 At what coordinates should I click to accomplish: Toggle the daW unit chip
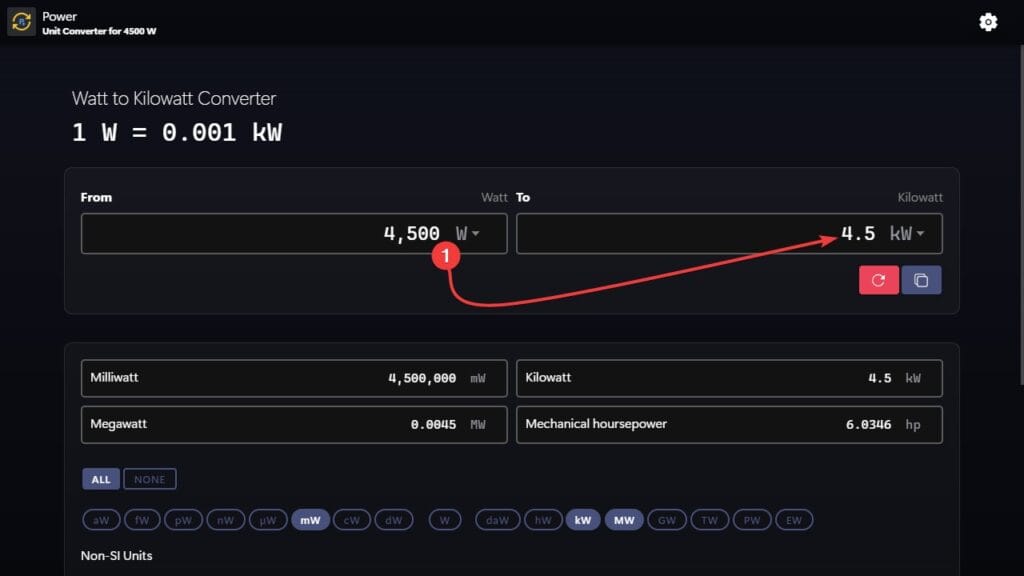[498, 520]
